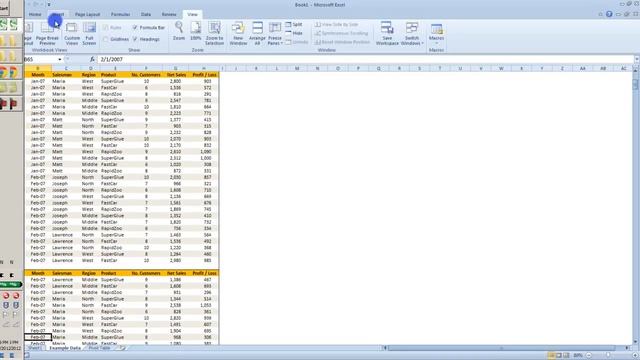The image size is (640, 360).
Task: Open Excel Help question mark
Action: (x=609, y=14)
